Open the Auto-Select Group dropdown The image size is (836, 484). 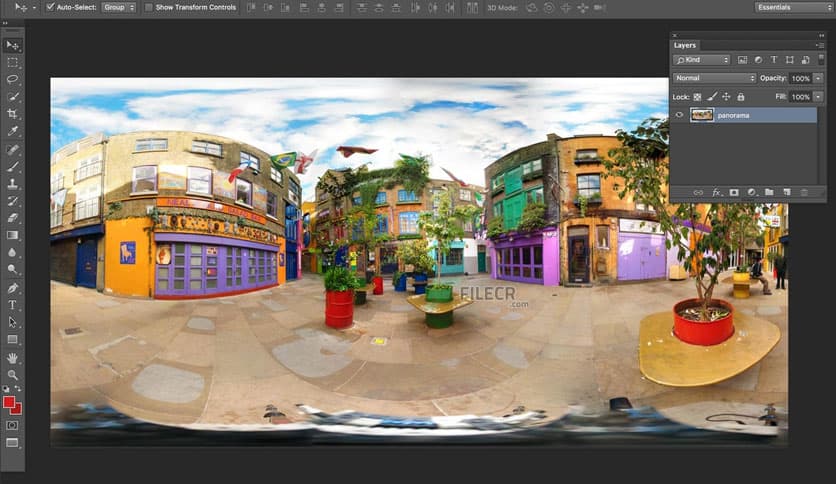[x=118, y=7]
